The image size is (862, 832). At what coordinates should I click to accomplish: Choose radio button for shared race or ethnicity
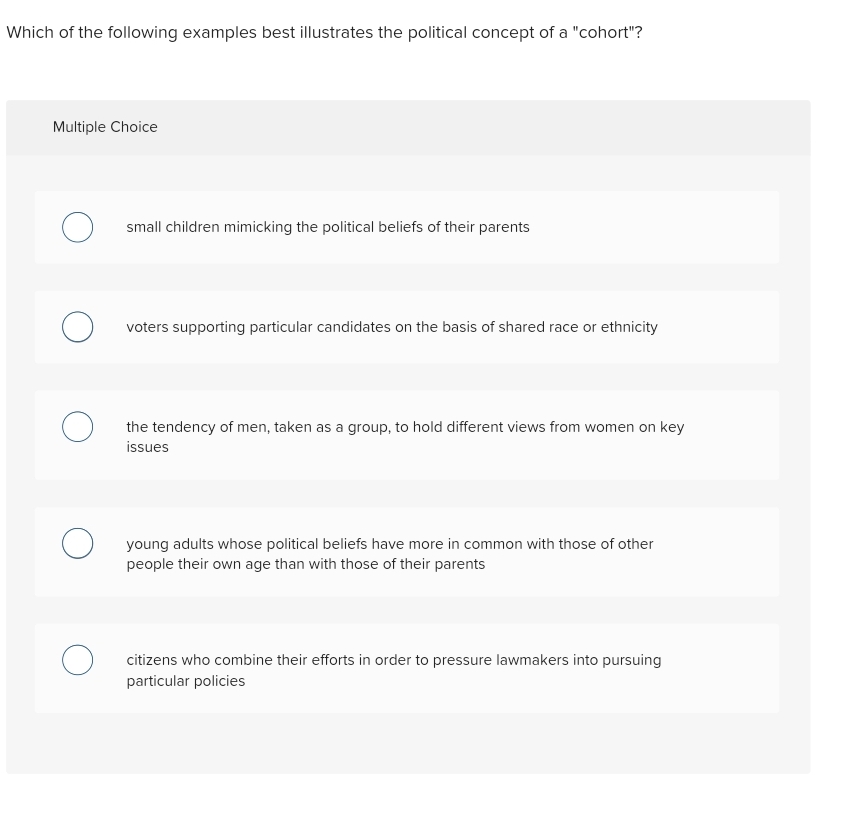tap(78, 327)
